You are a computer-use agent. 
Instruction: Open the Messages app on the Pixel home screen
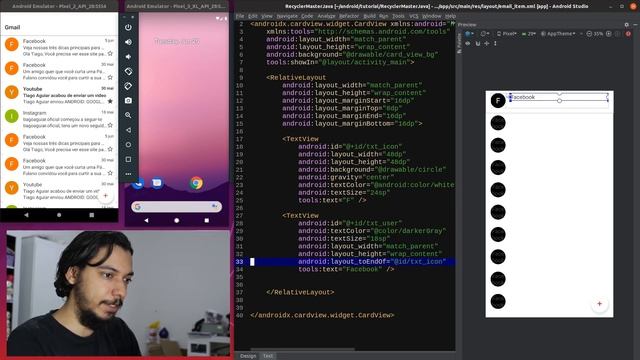[x=157, y=183]
